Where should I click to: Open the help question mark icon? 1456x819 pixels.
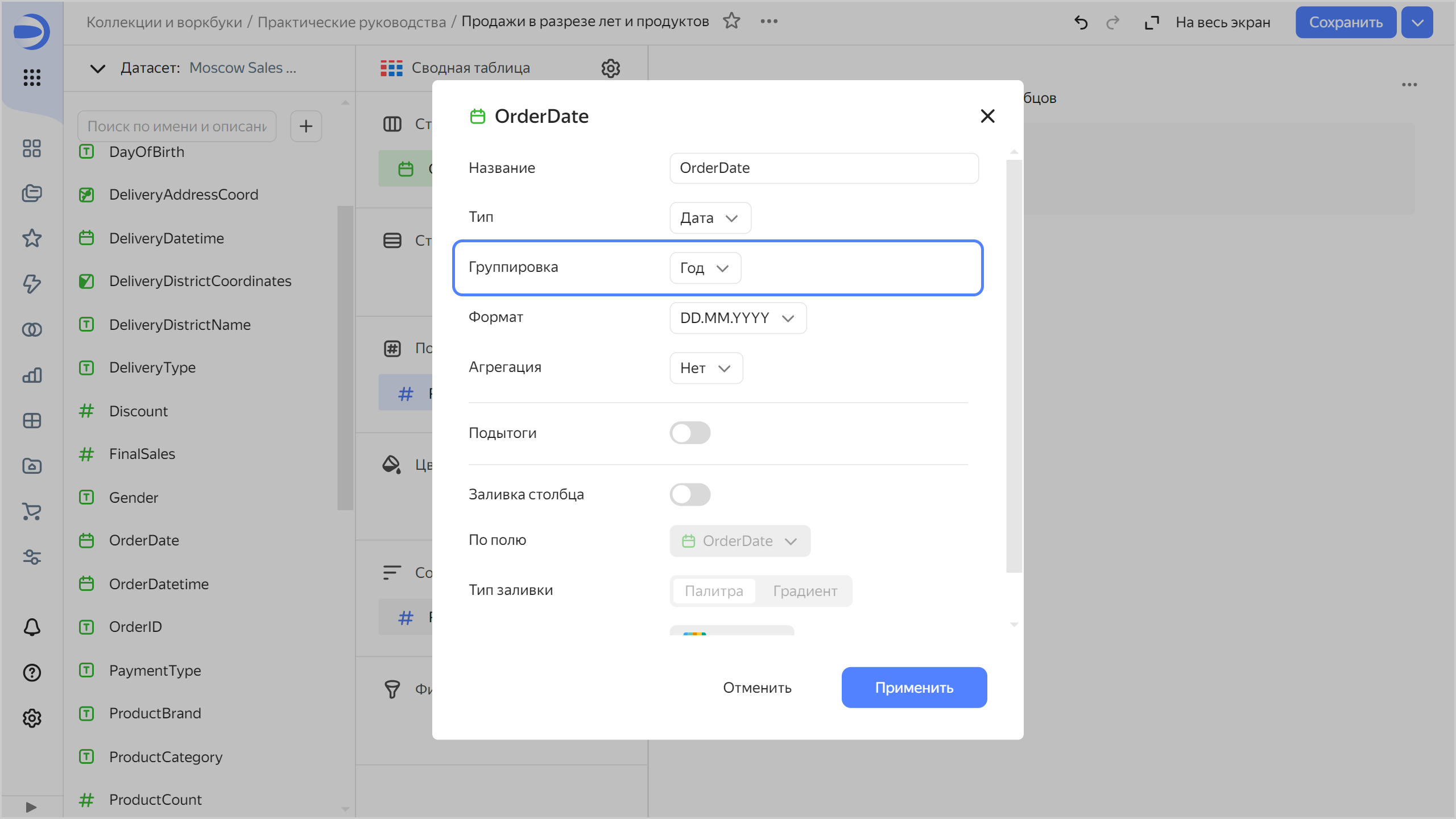pyautogui.click(x=32, y=672)
